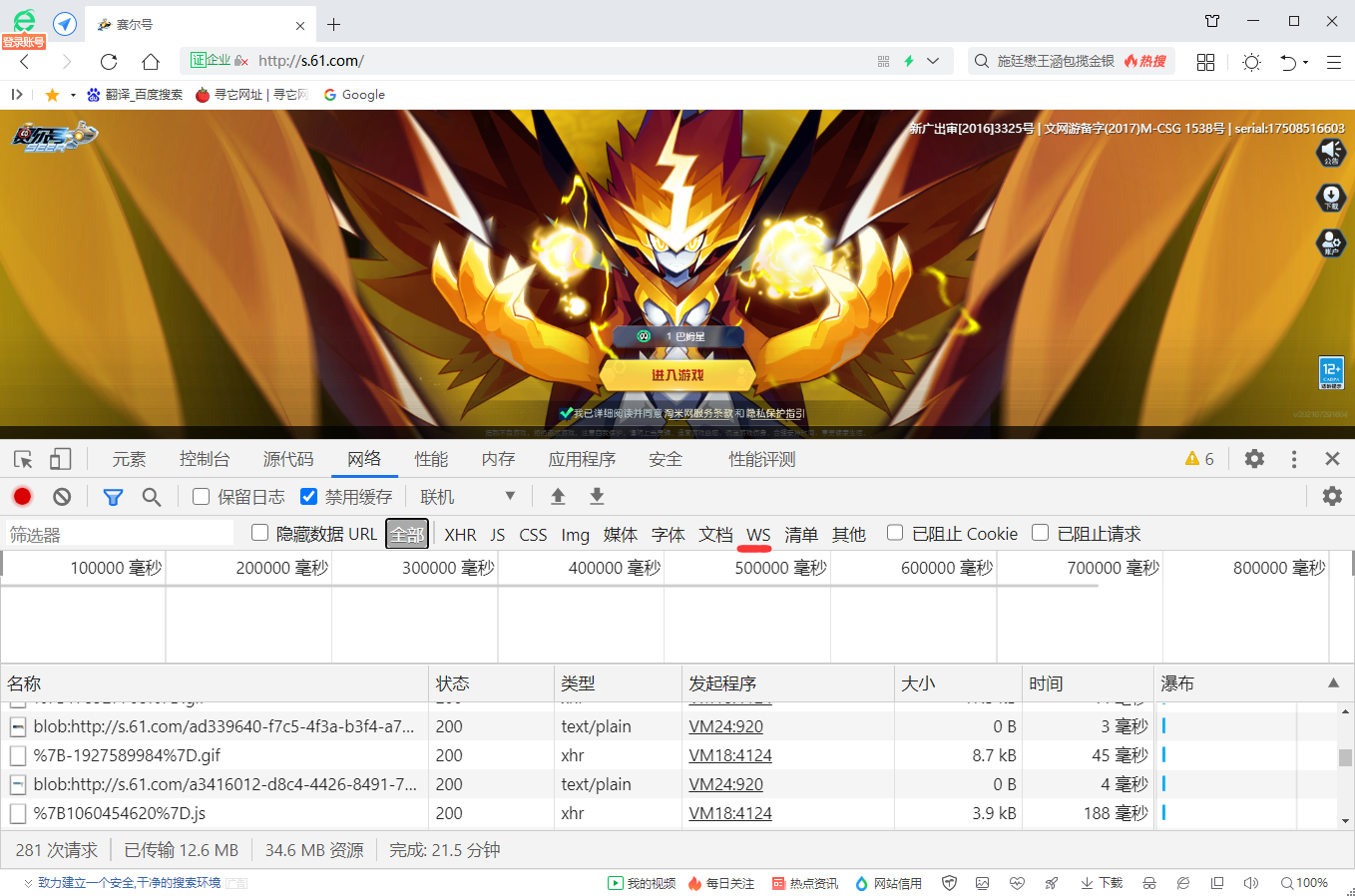1355x896 pixels.
Task: Select the game server 1 巴姆星 selector
Action: point(677,336)
